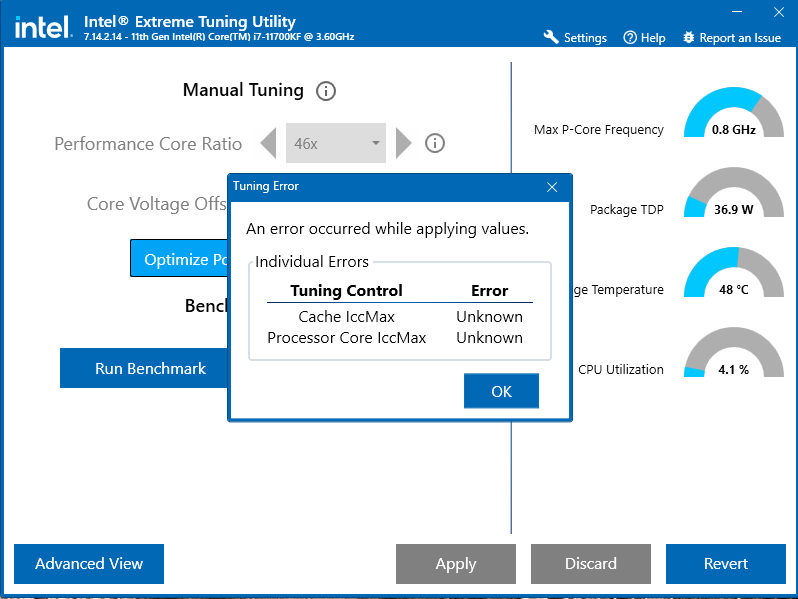Open the 46x core ratio dropdown
This screenshot has width=798, height=599.
point(336,143)
